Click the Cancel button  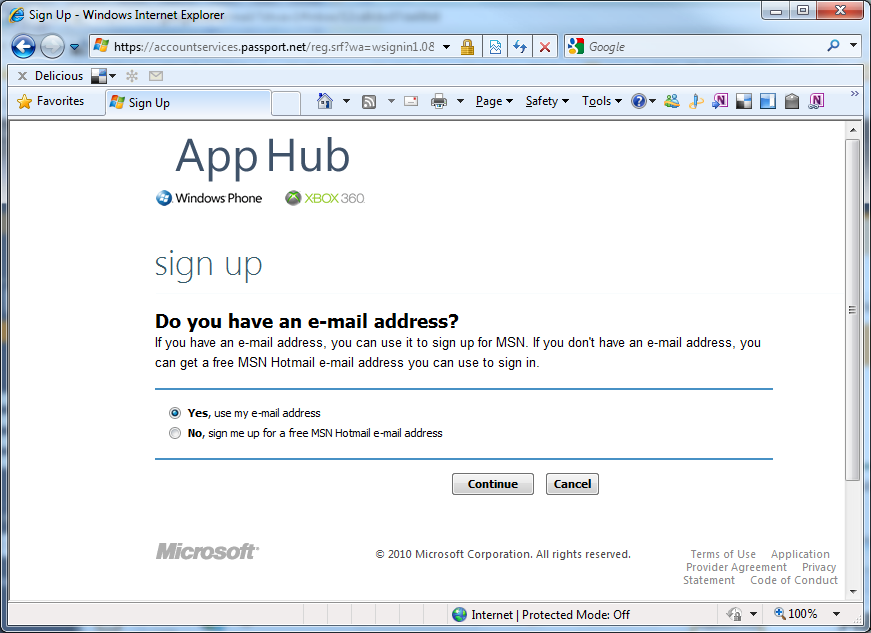[572, 484]
